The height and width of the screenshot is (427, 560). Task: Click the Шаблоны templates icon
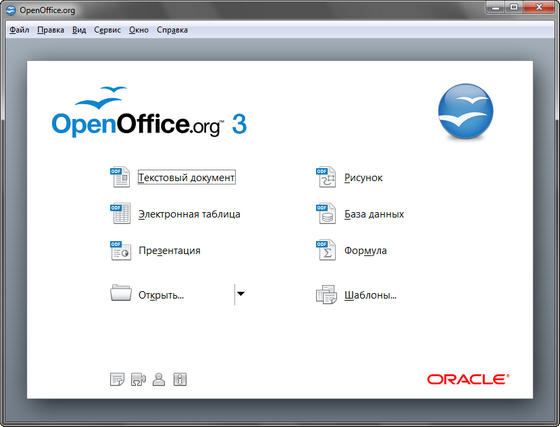[x=326, y=295]
